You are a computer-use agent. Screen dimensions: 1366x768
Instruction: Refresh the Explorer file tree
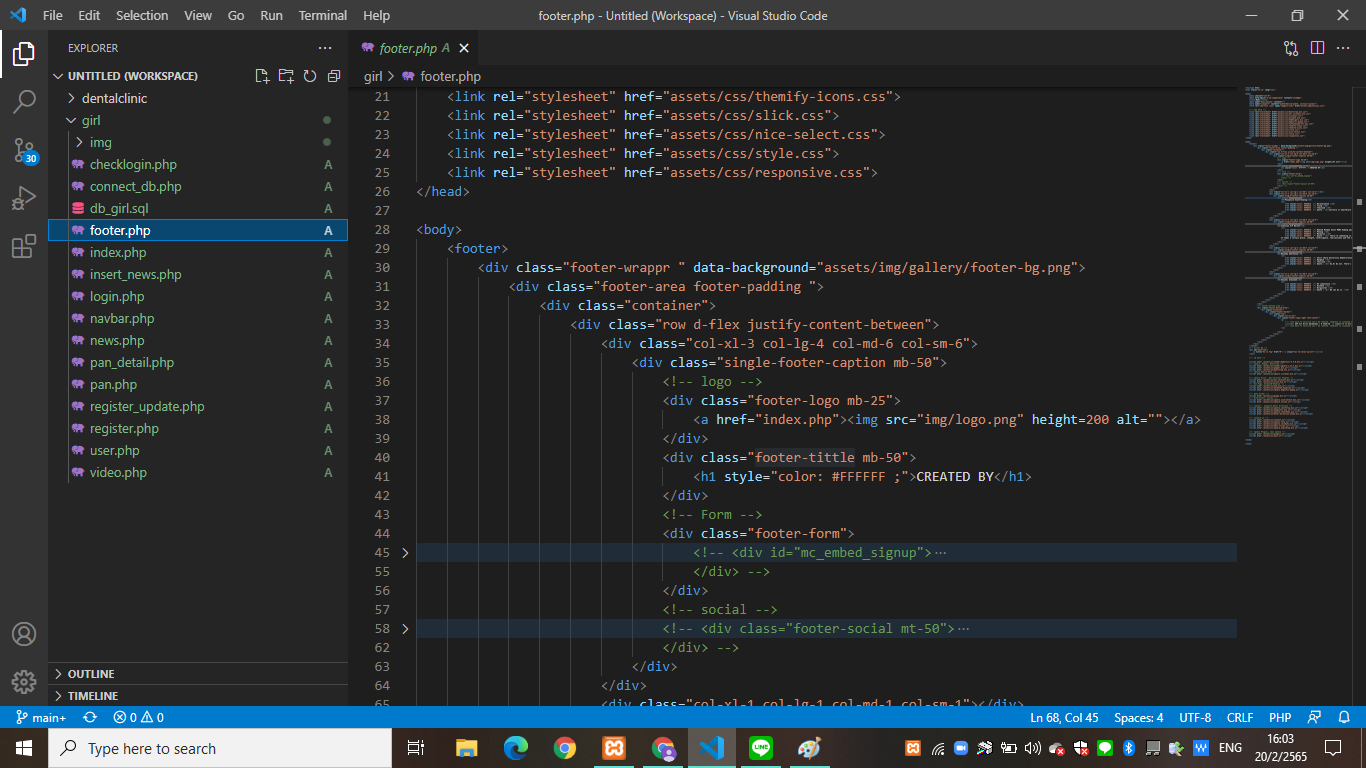(310, 76)
